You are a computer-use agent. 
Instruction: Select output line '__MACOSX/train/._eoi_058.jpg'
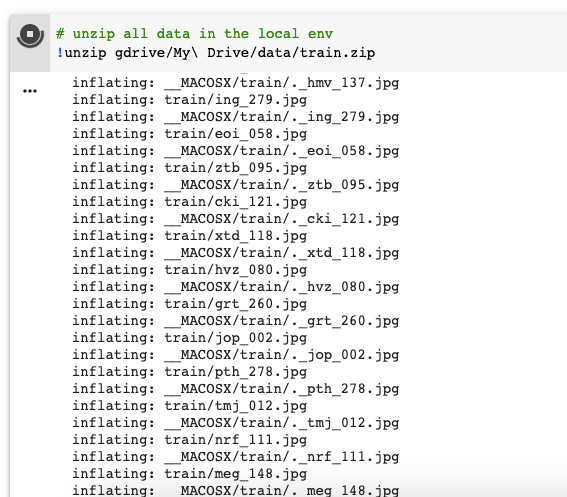coord(236,151)
